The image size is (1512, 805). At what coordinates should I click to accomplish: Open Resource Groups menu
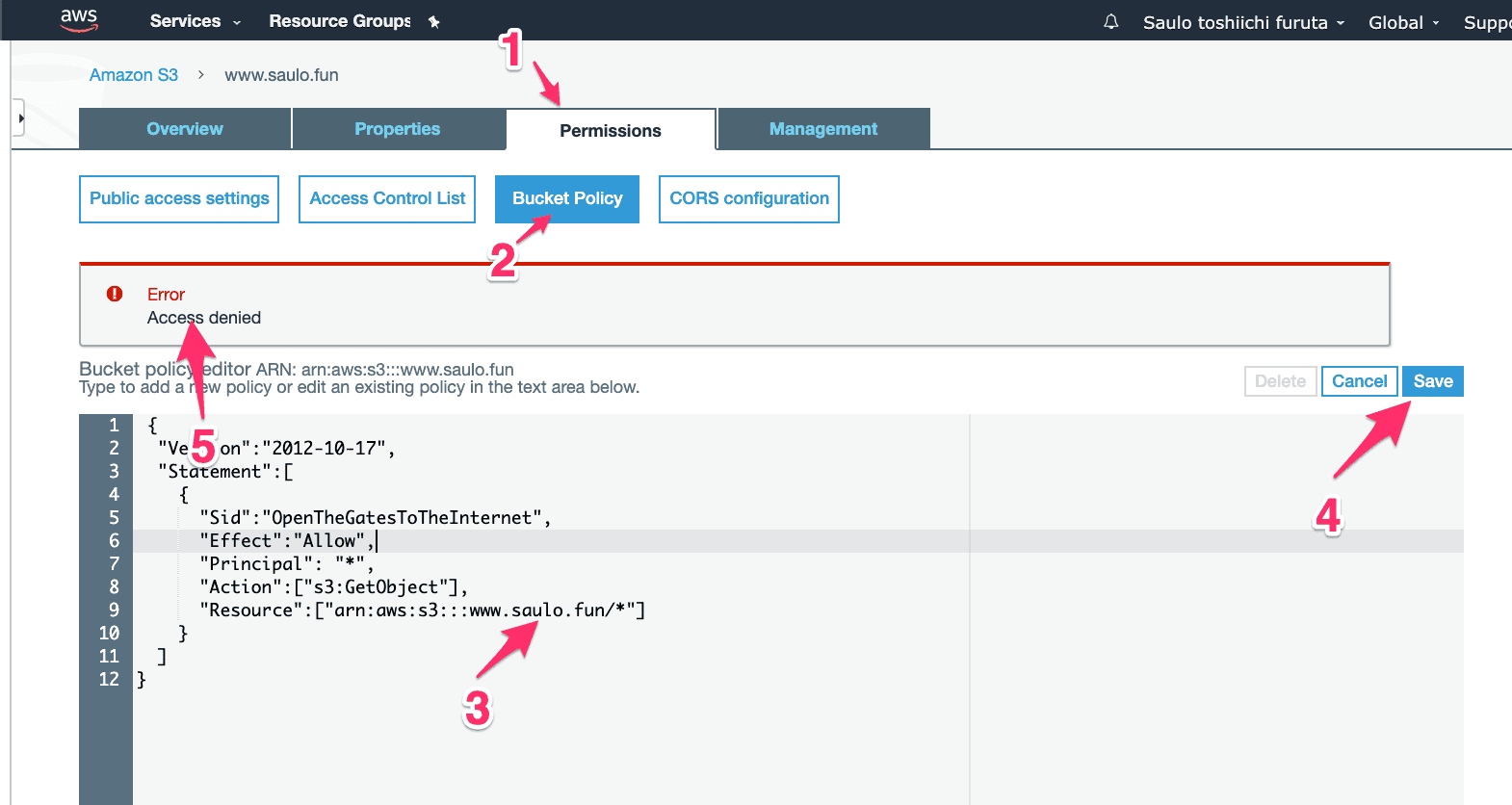coord(340,21)
